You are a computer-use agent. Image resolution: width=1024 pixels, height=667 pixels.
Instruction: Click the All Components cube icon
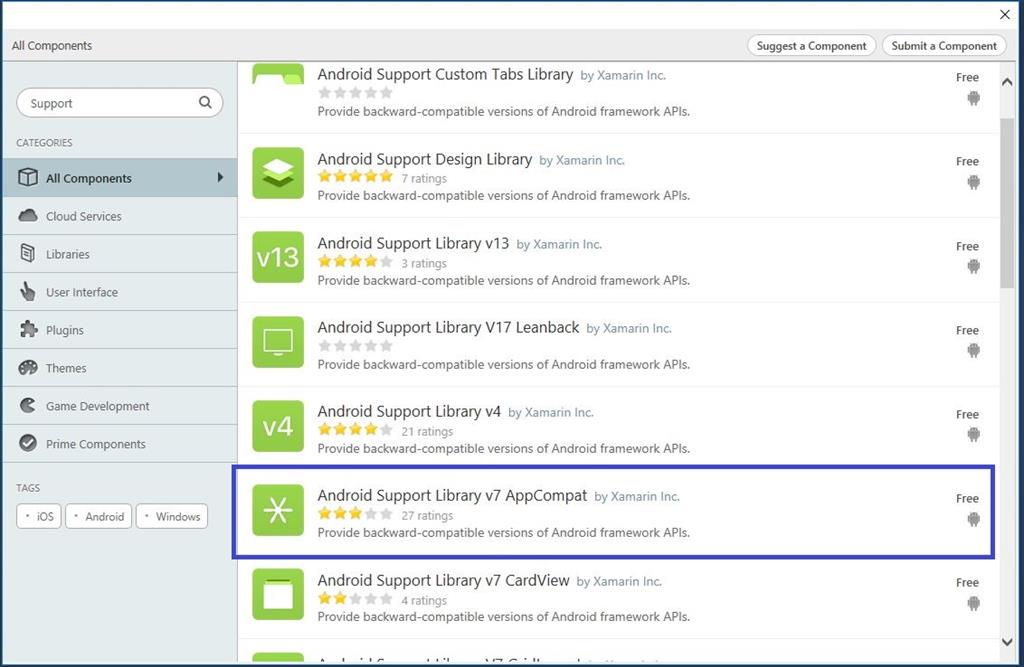(x=27, y=177)
